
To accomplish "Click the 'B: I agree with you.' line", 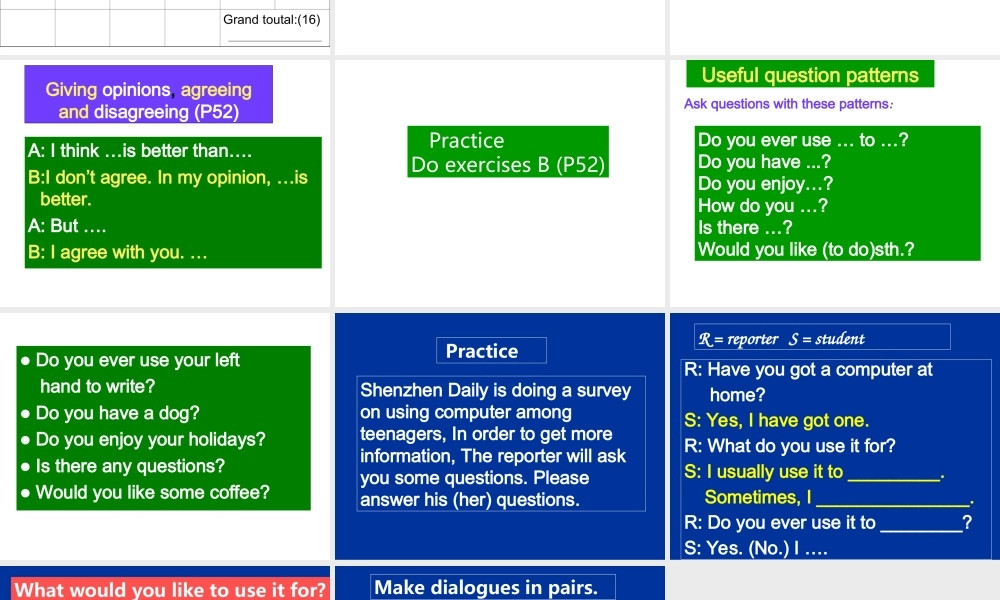I will [x=117, y=252].
